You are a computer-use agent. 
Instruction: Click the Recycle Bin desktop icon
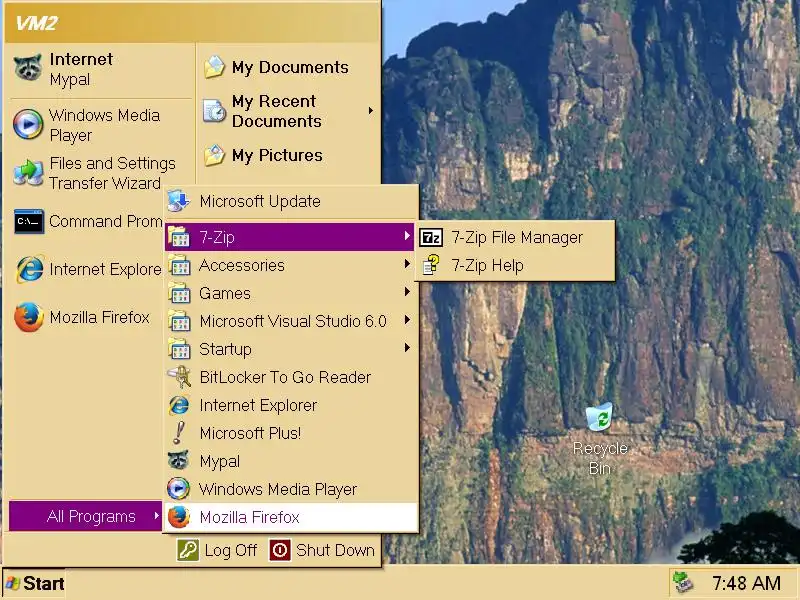[599, 417]
